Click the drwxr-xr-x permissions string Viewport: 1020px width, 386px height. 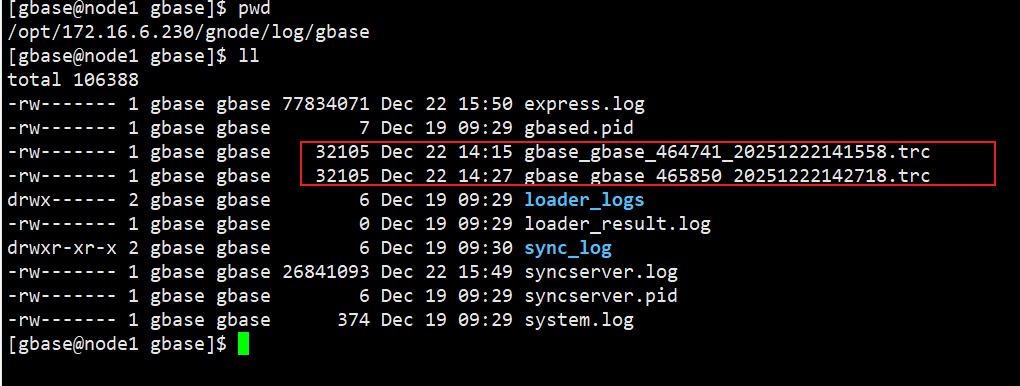tap(62, 248)
